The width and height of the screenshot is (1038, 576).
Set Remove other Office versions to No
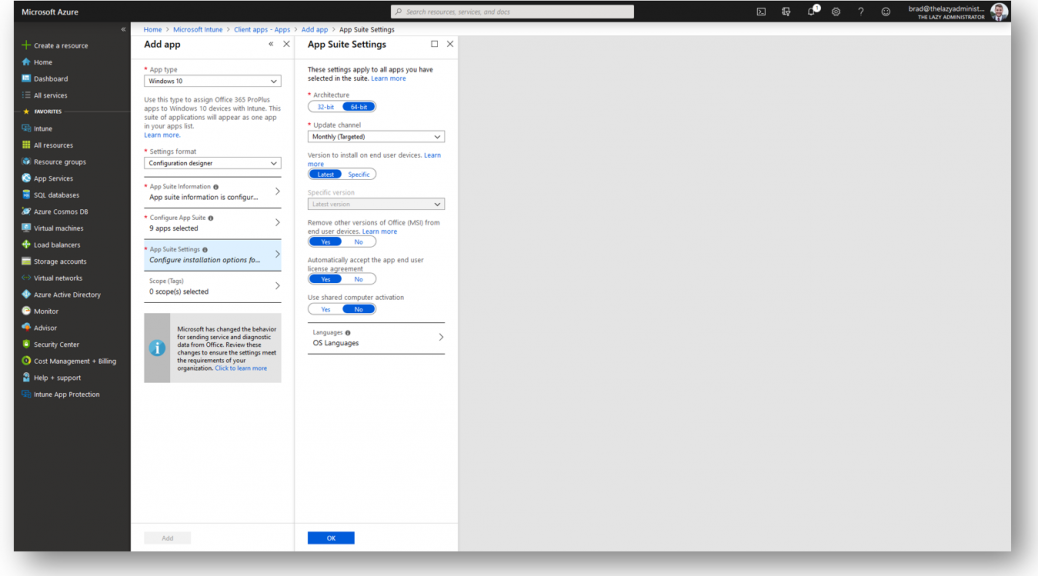[359, 242]
